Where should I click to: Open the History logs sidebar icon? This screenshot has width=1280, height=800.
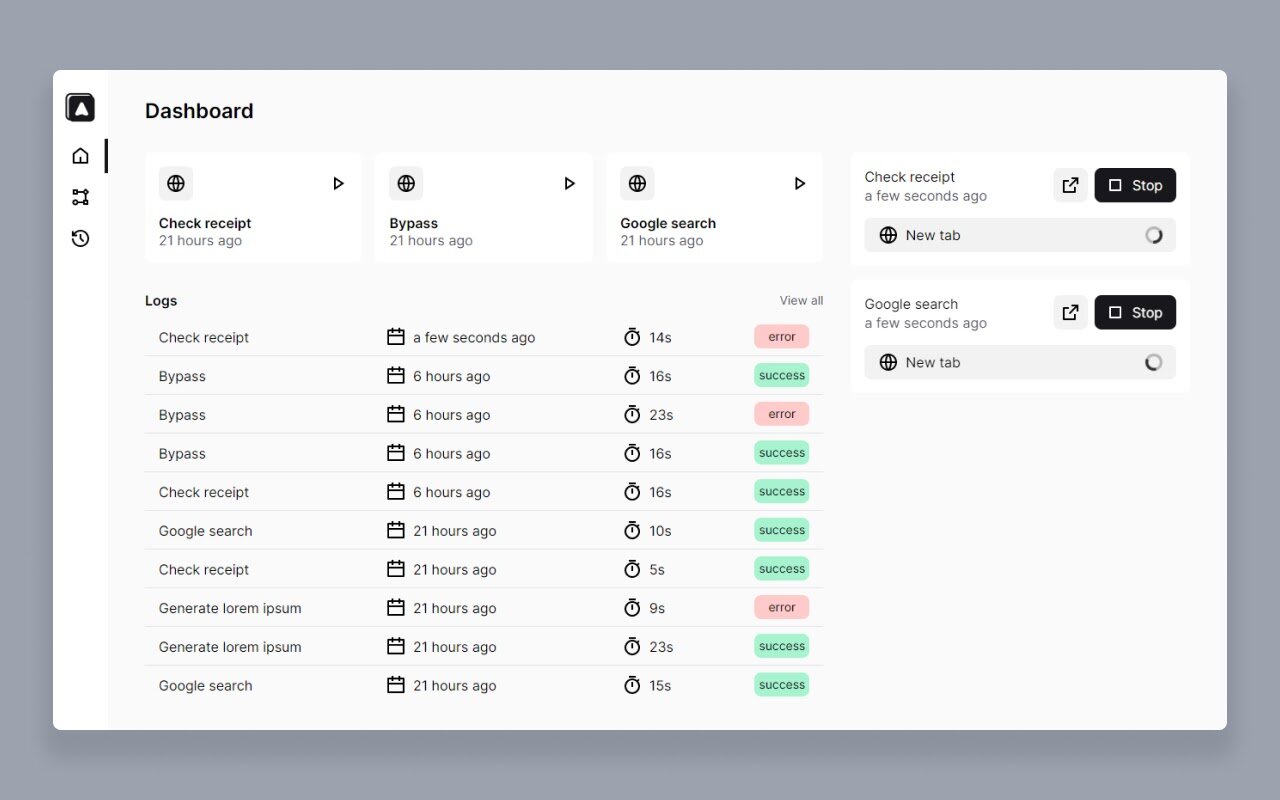tap(80, 238)
